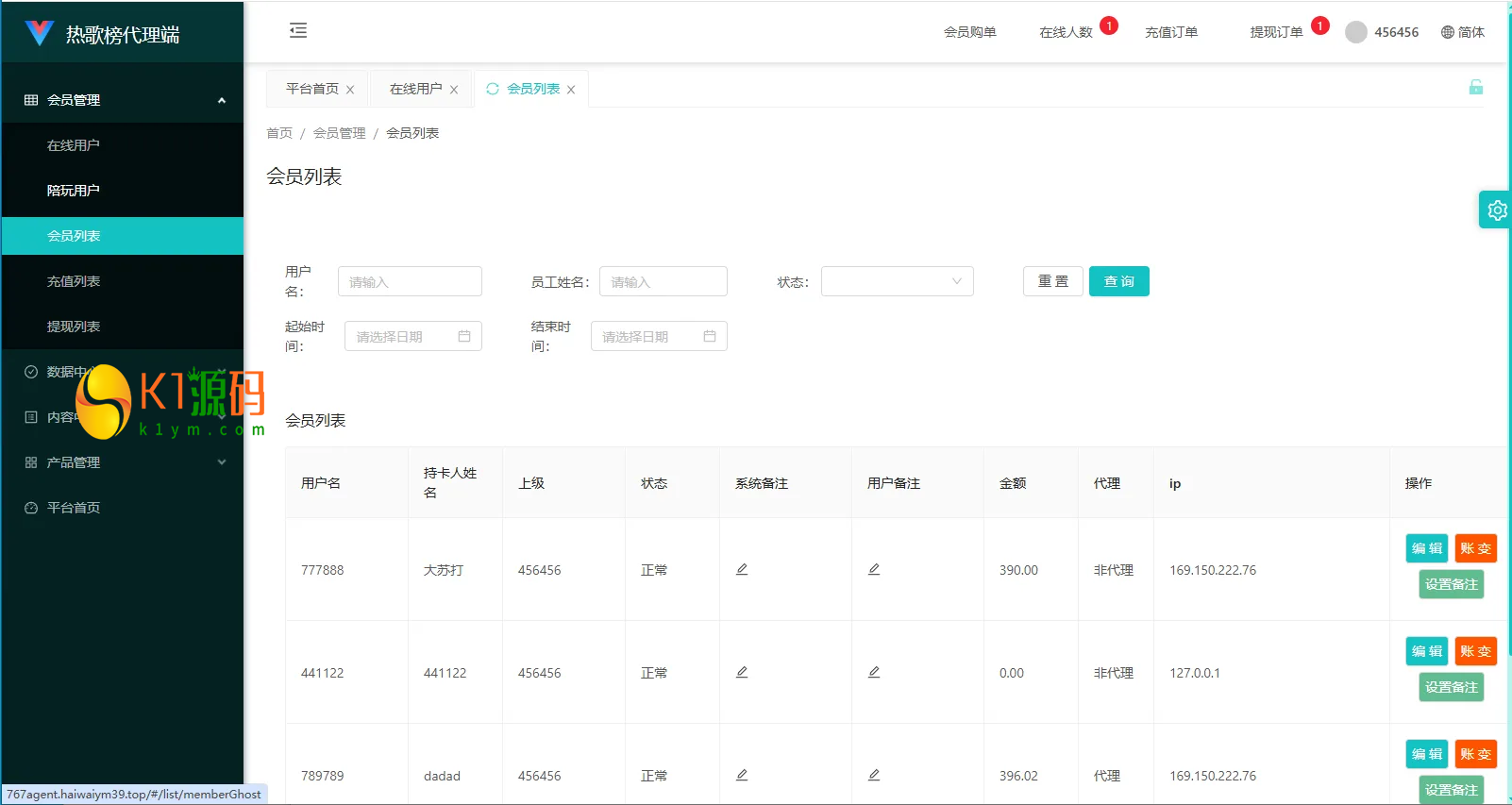Open 在线人数 in the top bar
Viewport: 1512px width, 805px height.
pyautogui.click(x=1067, y=32)
